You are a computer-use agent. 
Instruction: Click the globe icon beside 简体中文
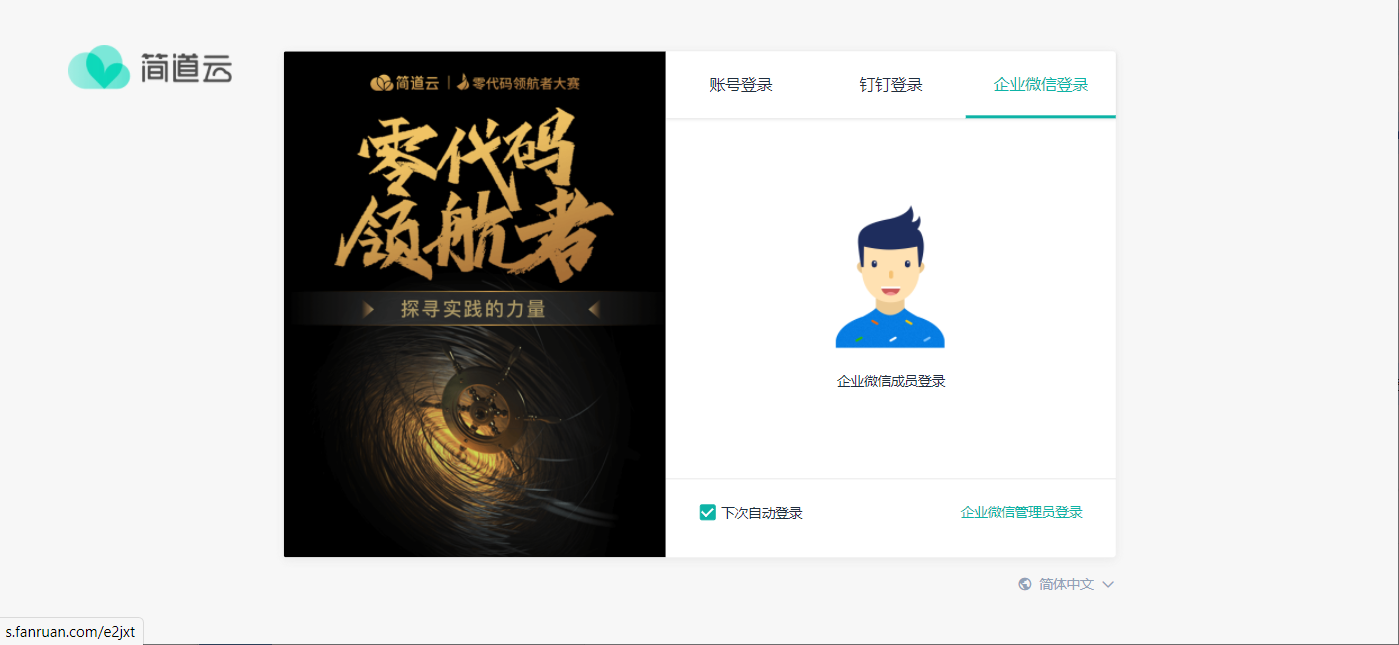[x=1025, y=584]
